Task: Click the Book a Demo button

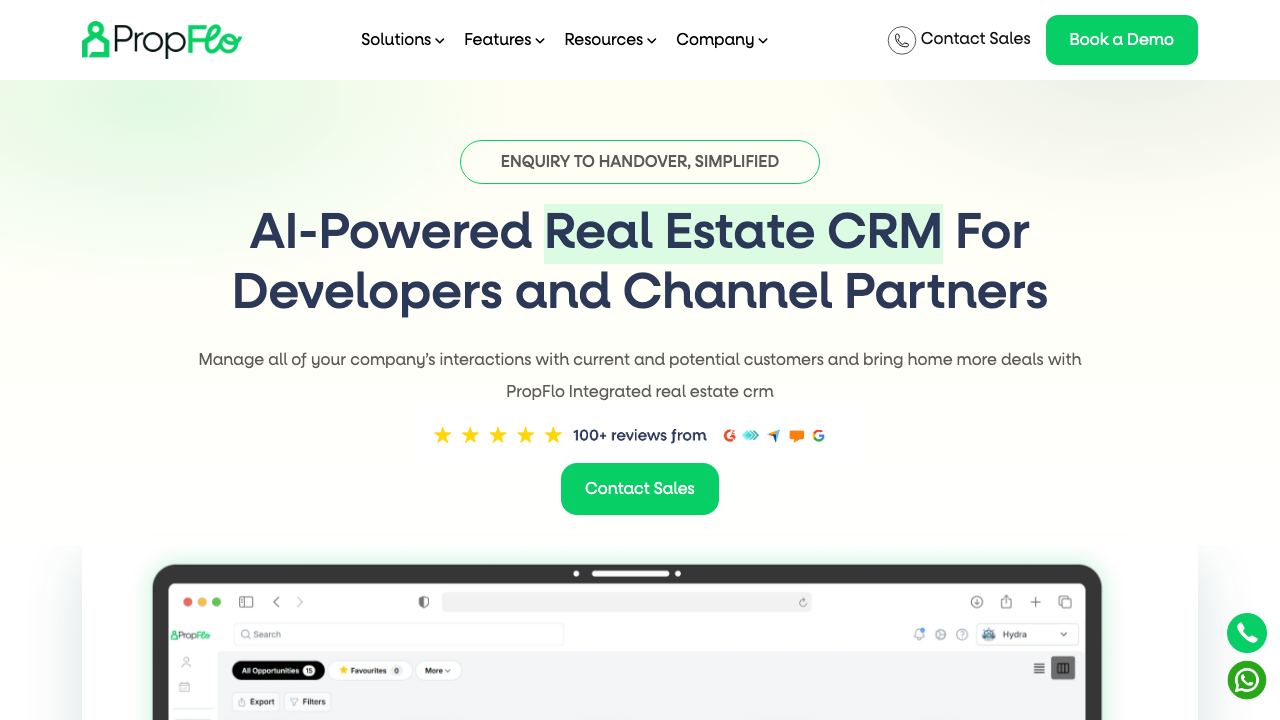Action: pyautogui.click(x=1122, y=40)
